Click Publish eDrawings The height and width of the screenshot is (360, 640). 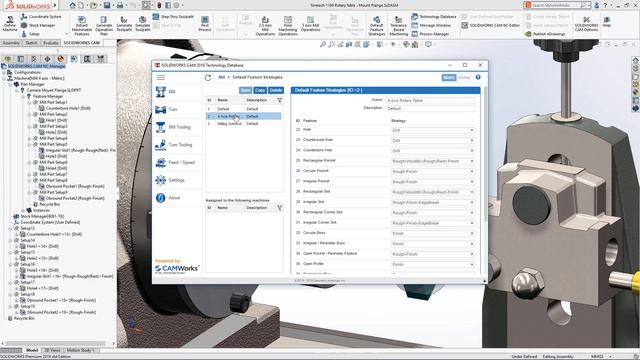(x=545, y=34)
